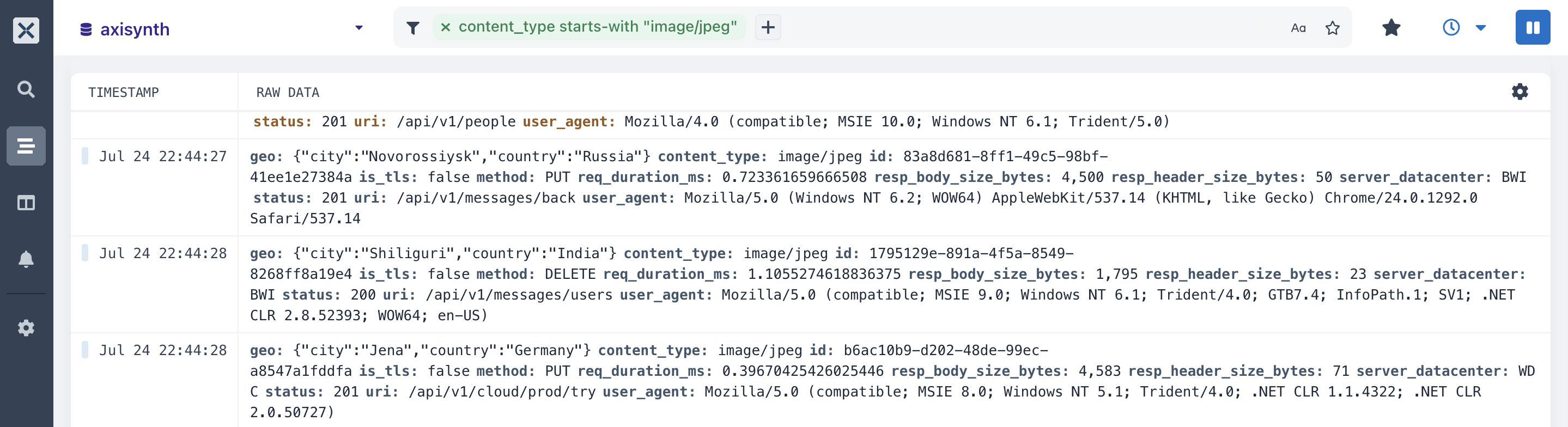1568x427 pixels.
Task: Click the RAW DATA column header
Action: [x=288, y=93]
